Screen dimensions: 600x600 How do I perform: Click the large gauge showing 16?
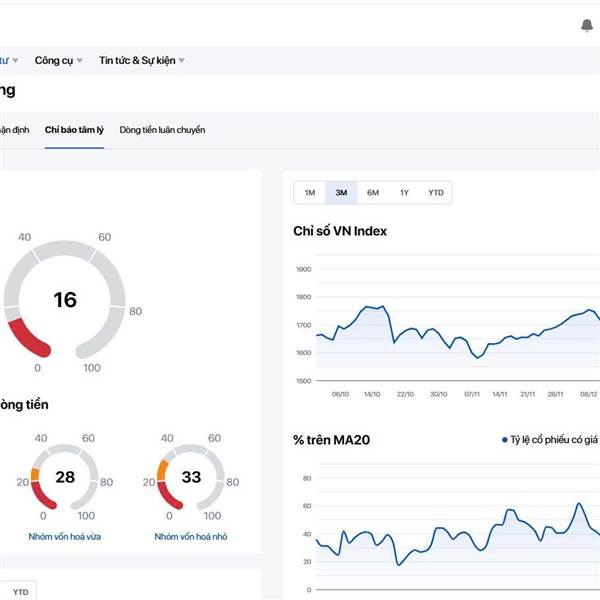click(65, 300)
